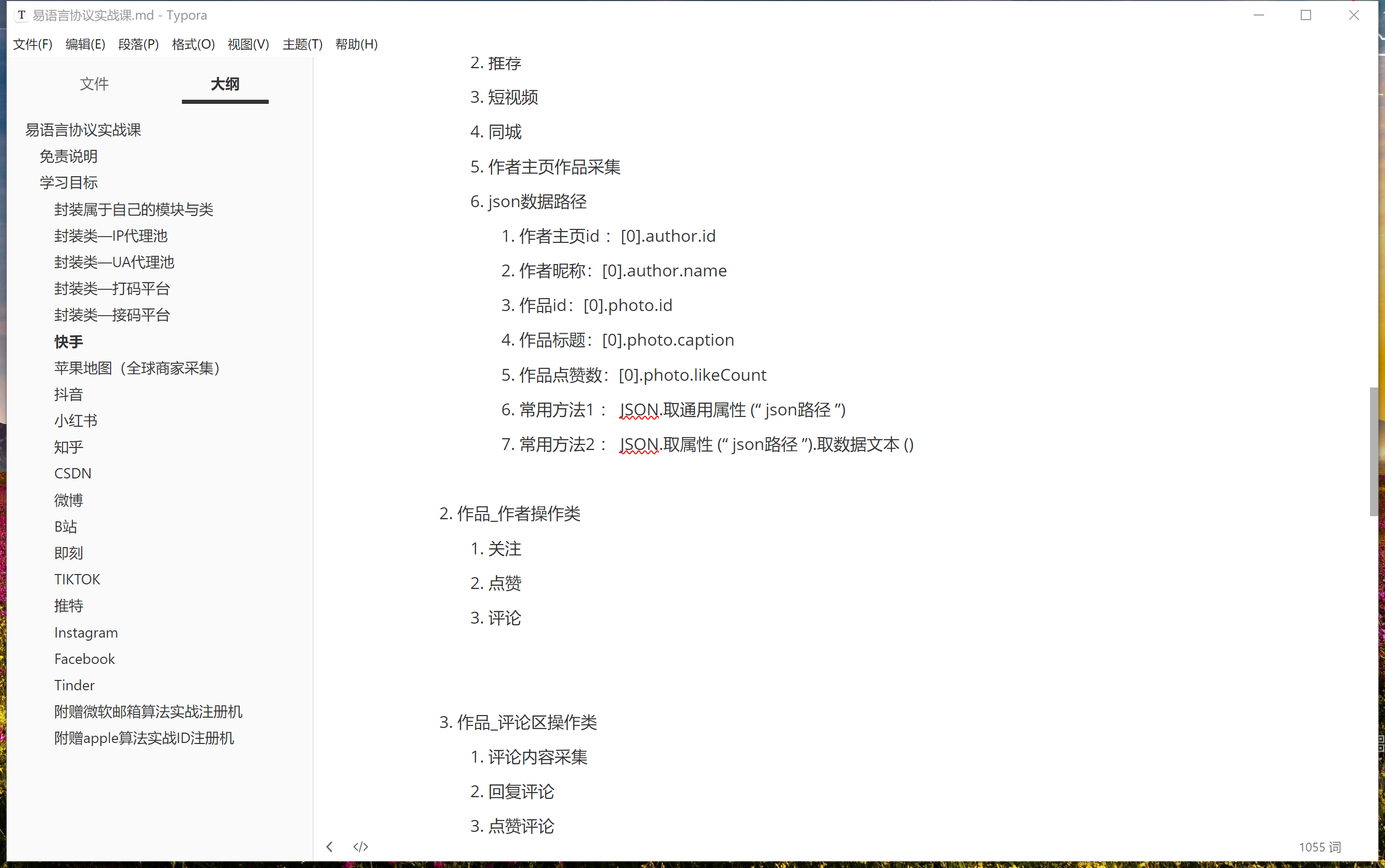Select 封装类—接码平台 outline entry
1385x868 pixels.
pyautogui.click(x=112, y=315)
